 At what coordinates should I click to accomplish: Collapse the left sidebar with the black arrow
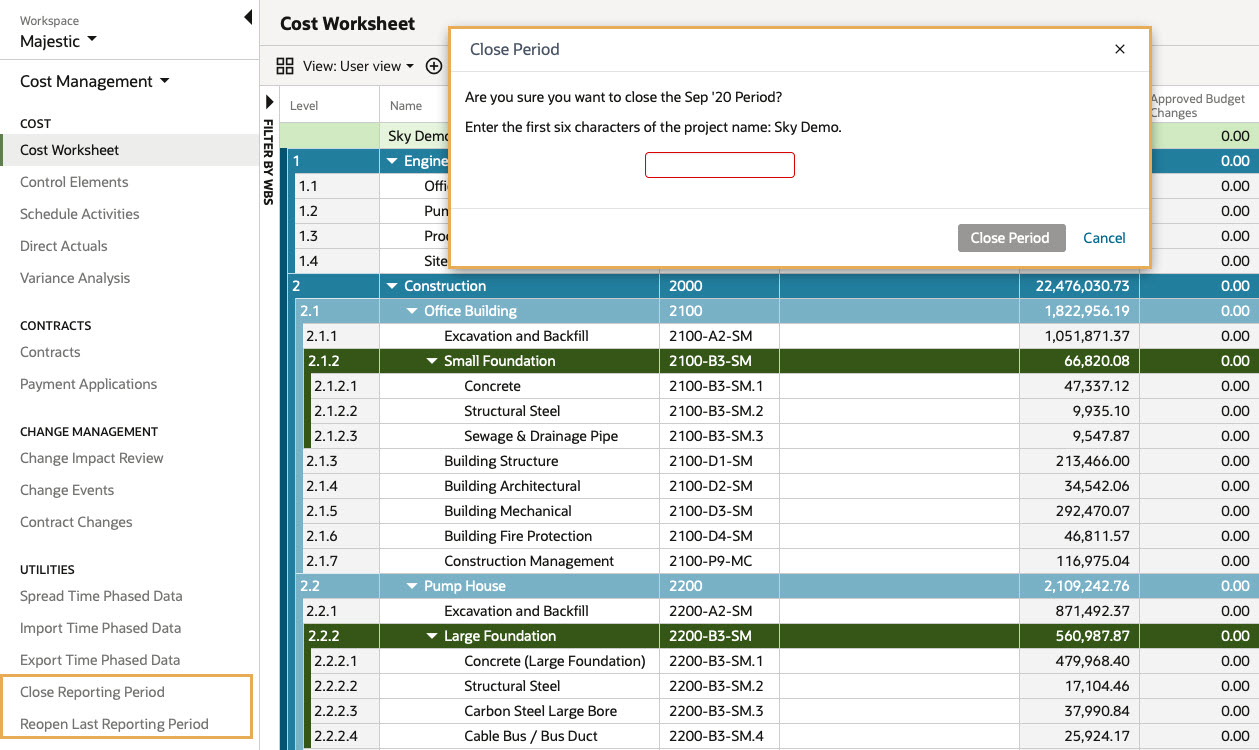(248, 17)
